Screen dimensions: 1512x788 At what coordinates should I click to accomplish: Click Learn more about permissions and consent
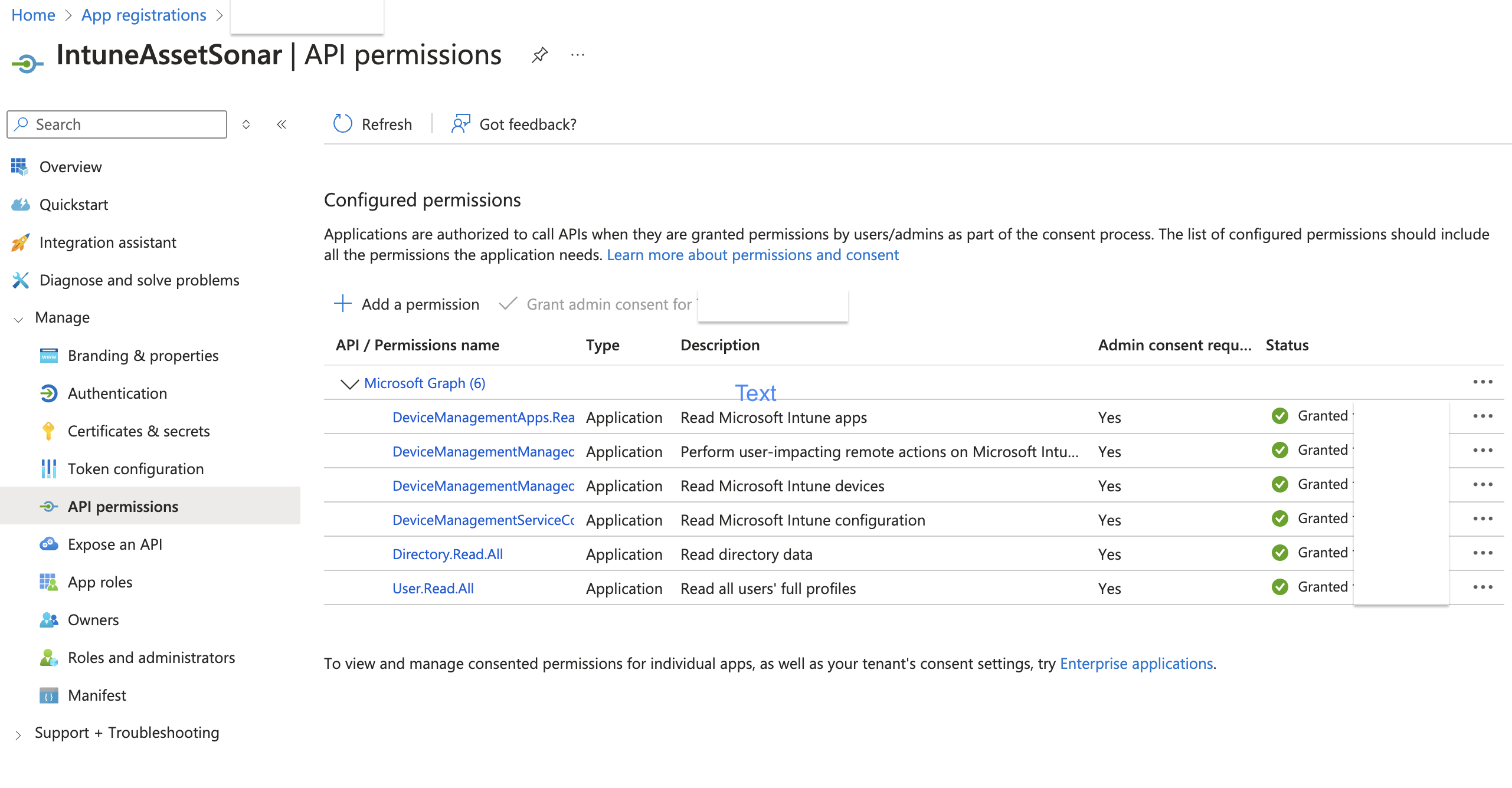point(752,255)
